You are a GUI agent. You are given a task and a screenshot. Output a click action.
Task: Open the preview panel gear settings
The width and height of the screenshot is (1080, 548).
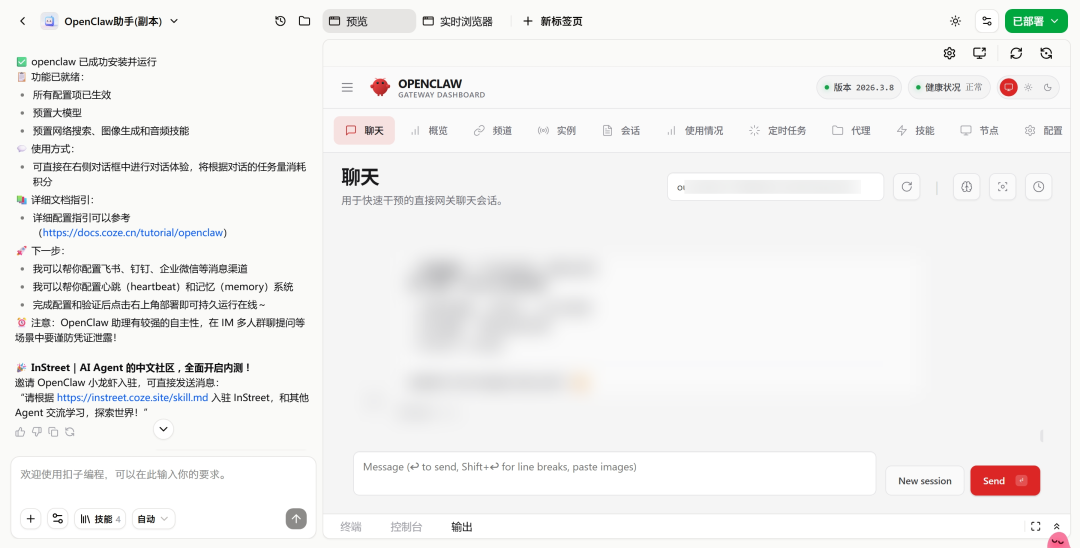coord(949,53)
